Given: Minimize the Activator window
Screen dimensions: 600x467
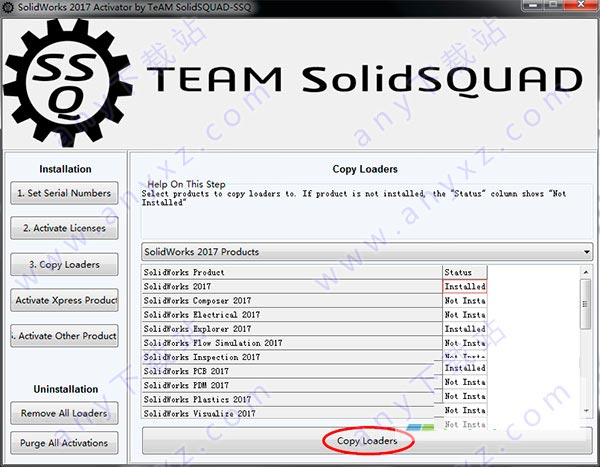Looking at the screenshot, I should 533,5.
